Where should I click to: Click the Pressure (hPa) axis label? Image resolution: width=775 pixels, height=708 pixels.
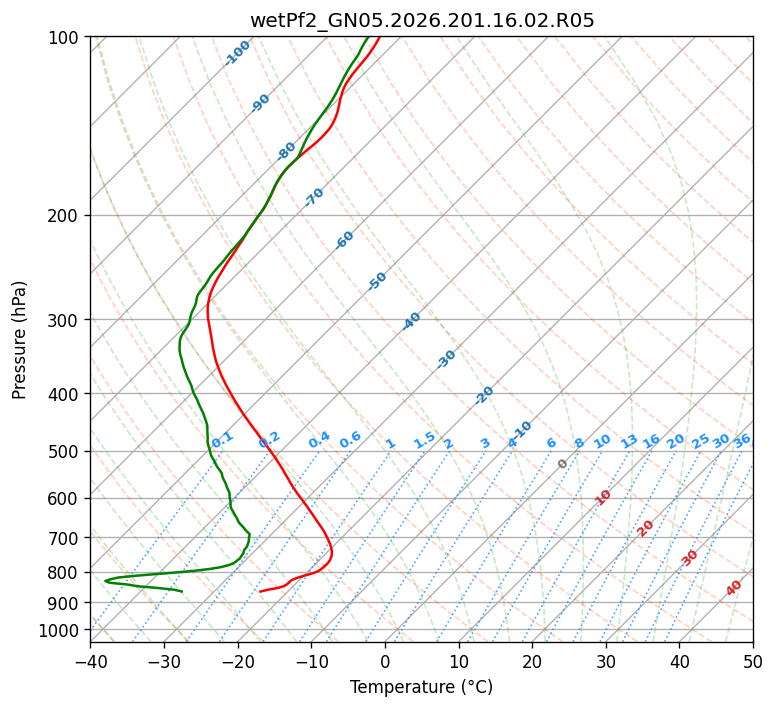coord(18,340)
